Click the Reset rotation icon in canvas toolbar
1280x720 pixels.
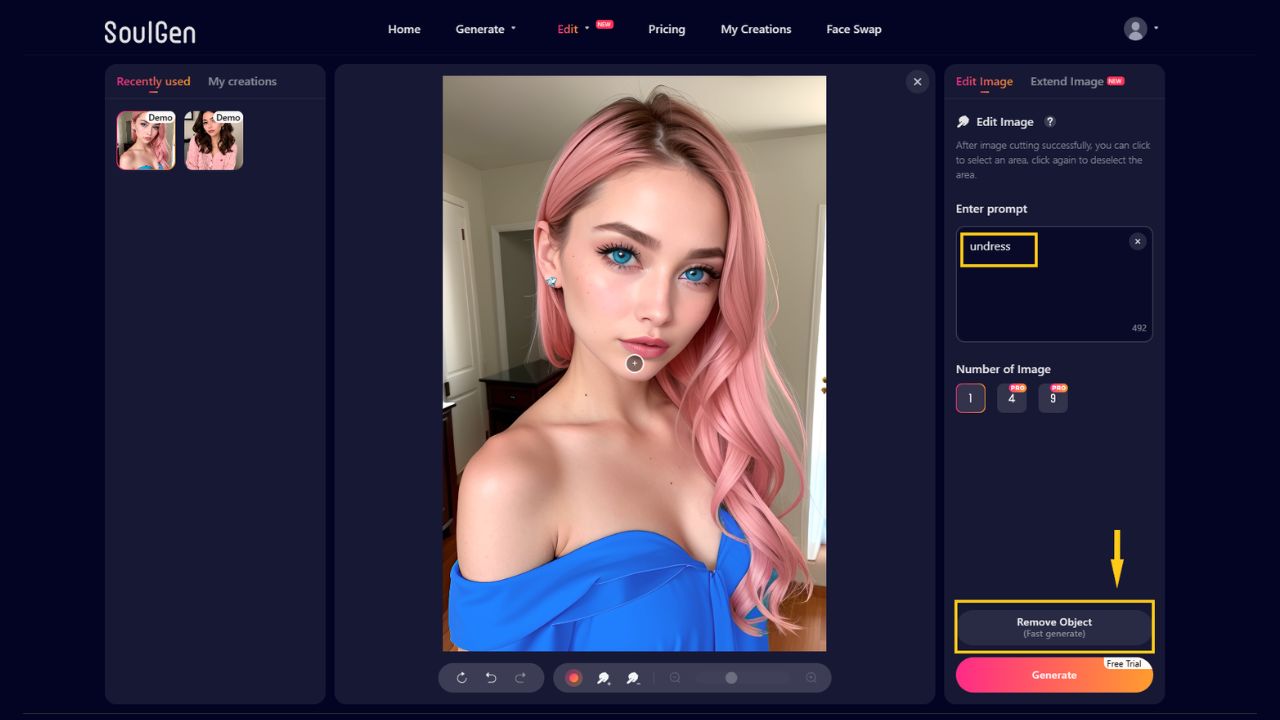point(460,677)
